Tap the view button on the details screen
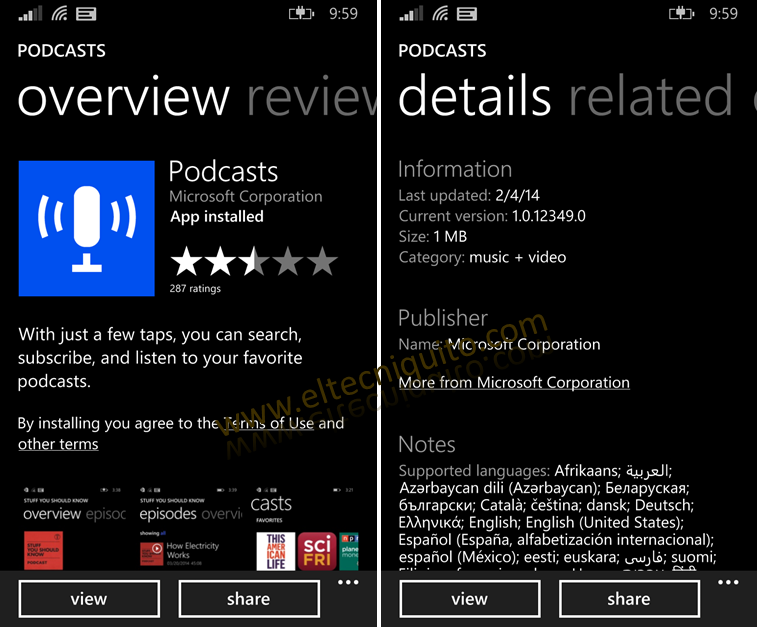The width and height of the screenshot is (757, 627). point(470,599)
